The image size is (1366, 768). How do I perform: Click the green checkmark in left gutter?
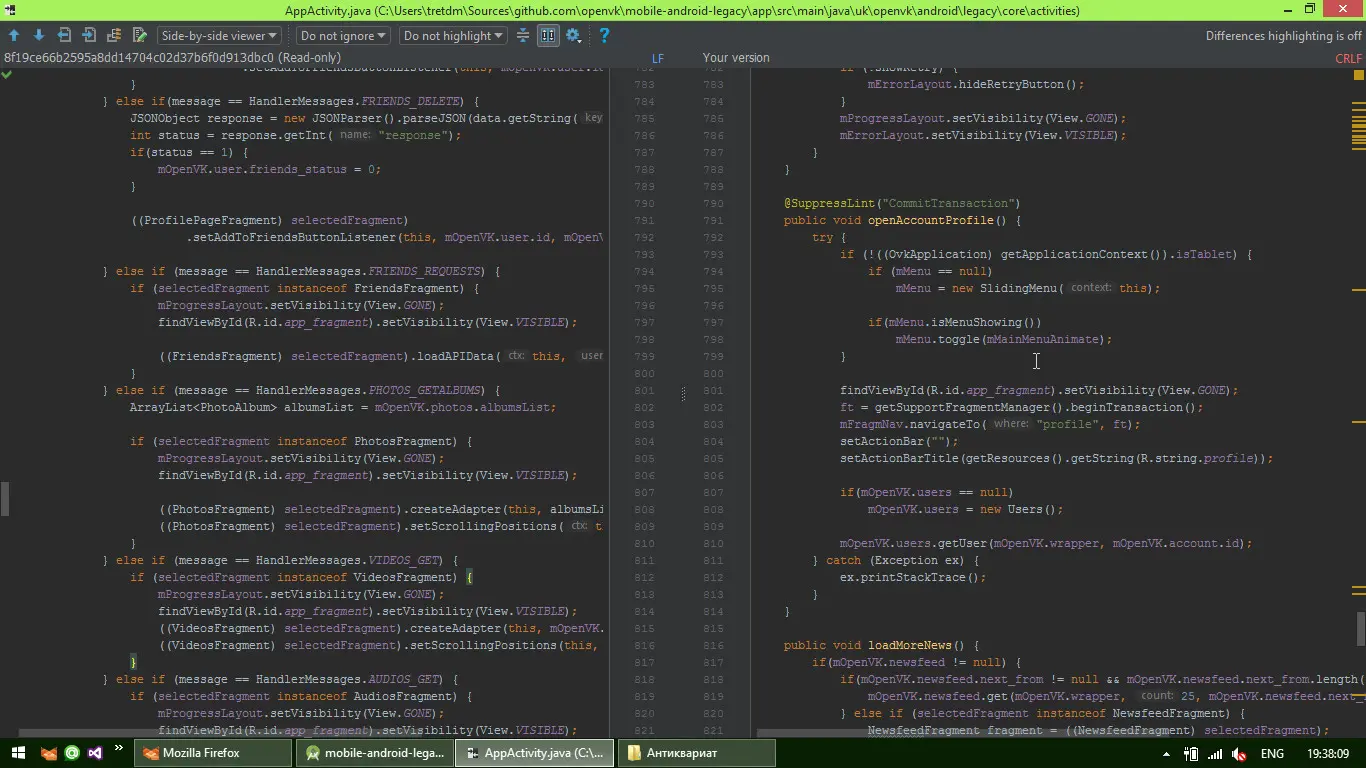coord(7,75)
